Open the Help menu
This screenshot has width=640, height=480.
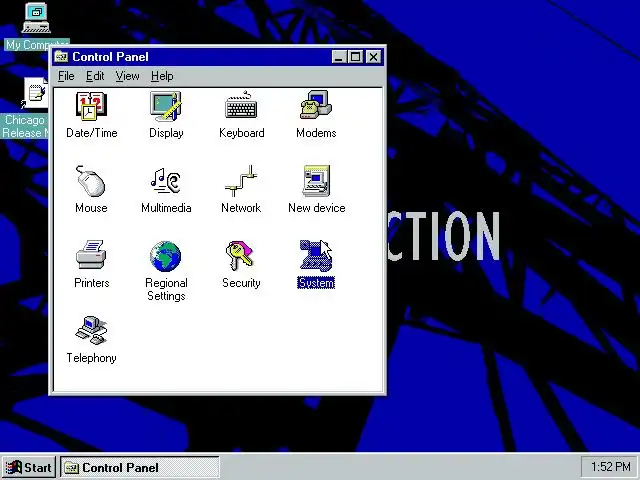(162, 76)
